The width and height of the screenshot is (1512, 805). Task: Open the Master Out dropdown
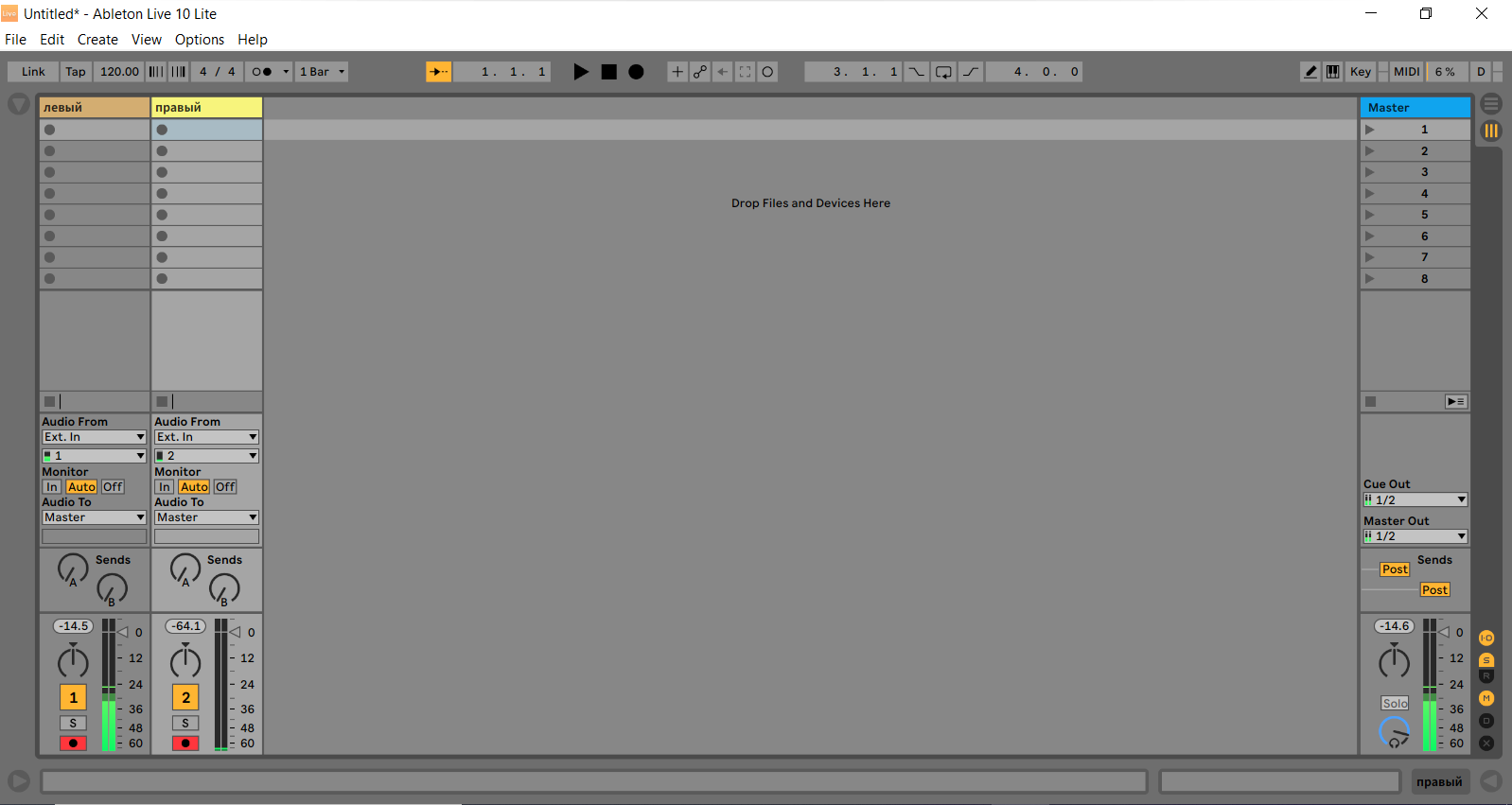click(x=1415, y=536)
